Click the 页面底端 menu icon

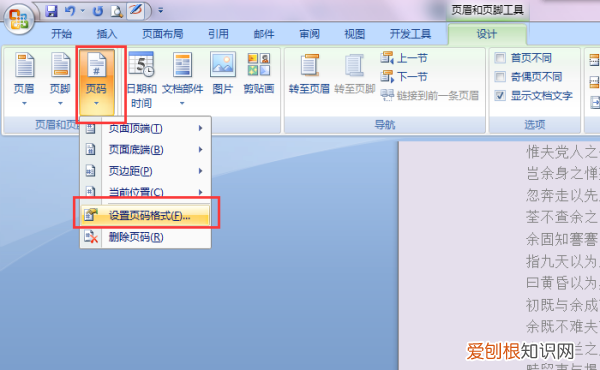[x=90, y=149]
